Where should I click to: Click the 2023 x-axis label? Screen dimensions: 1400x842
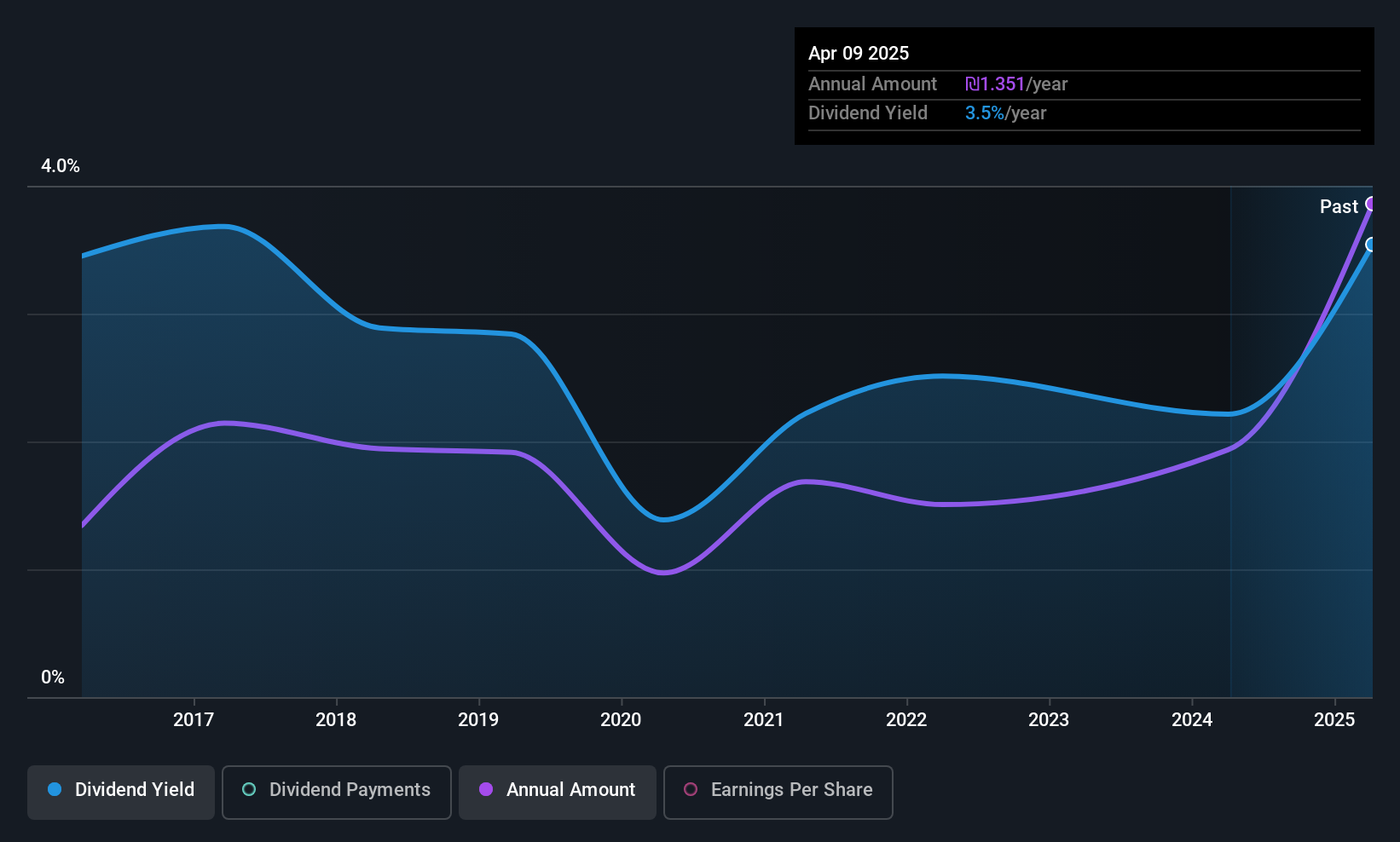[x=1049, y=719]
